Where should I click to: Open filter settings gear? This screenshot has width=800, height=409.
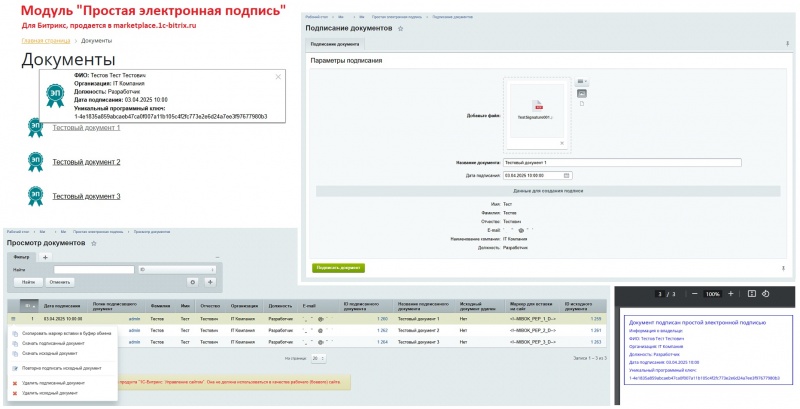click(192, 282)
